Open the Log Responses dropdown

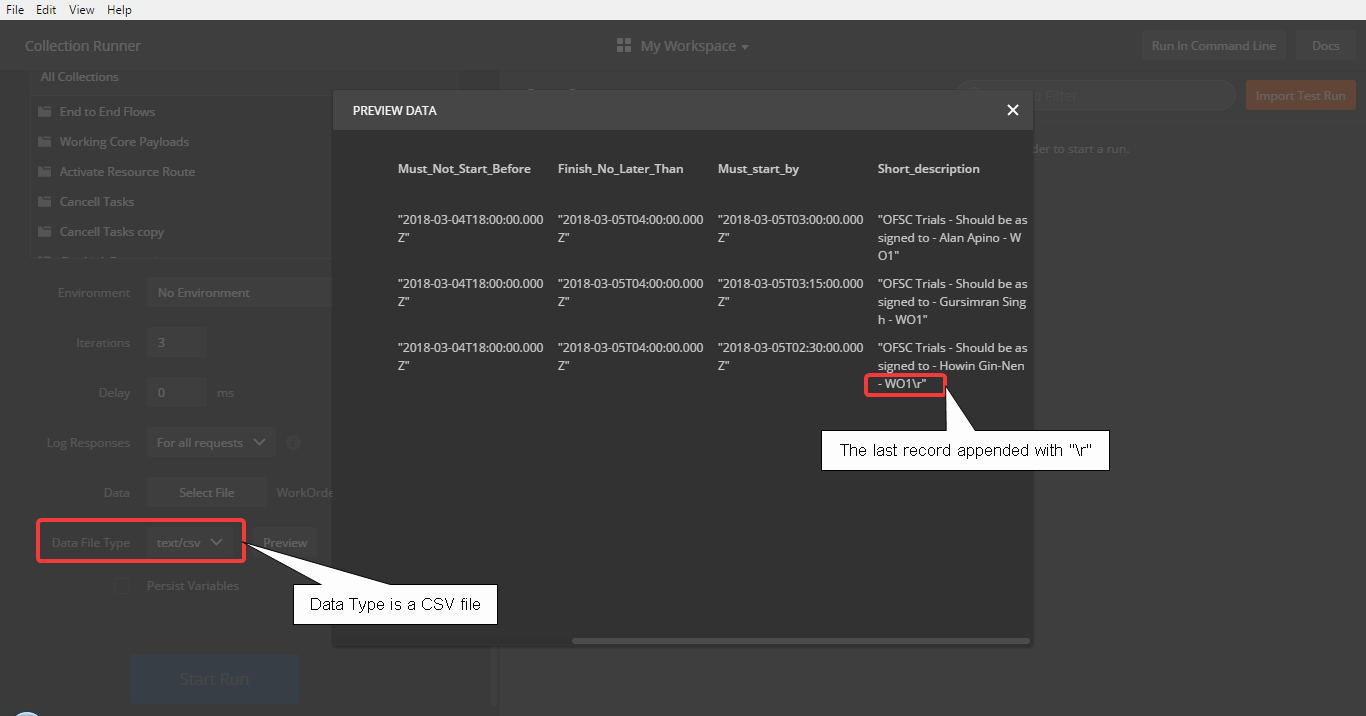pos(211,442)
